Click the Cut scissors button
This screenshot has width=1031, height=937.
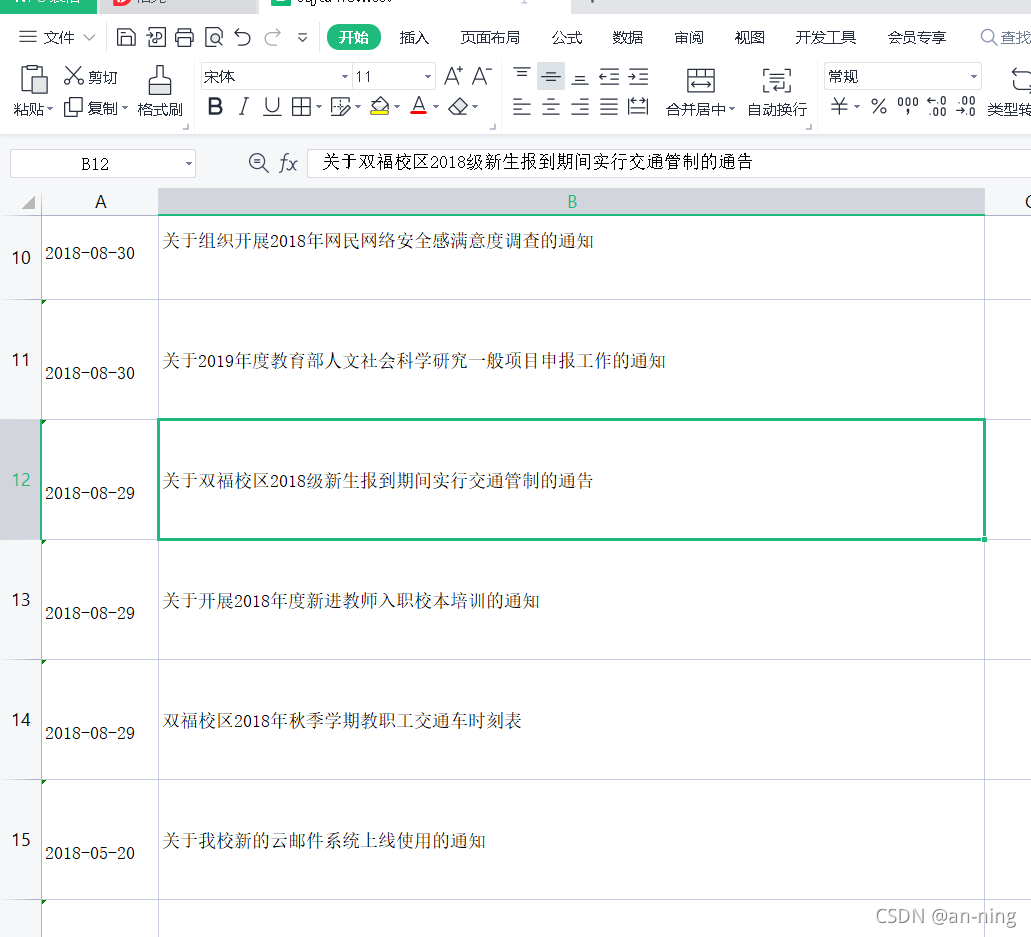click(x=90, y=77)
